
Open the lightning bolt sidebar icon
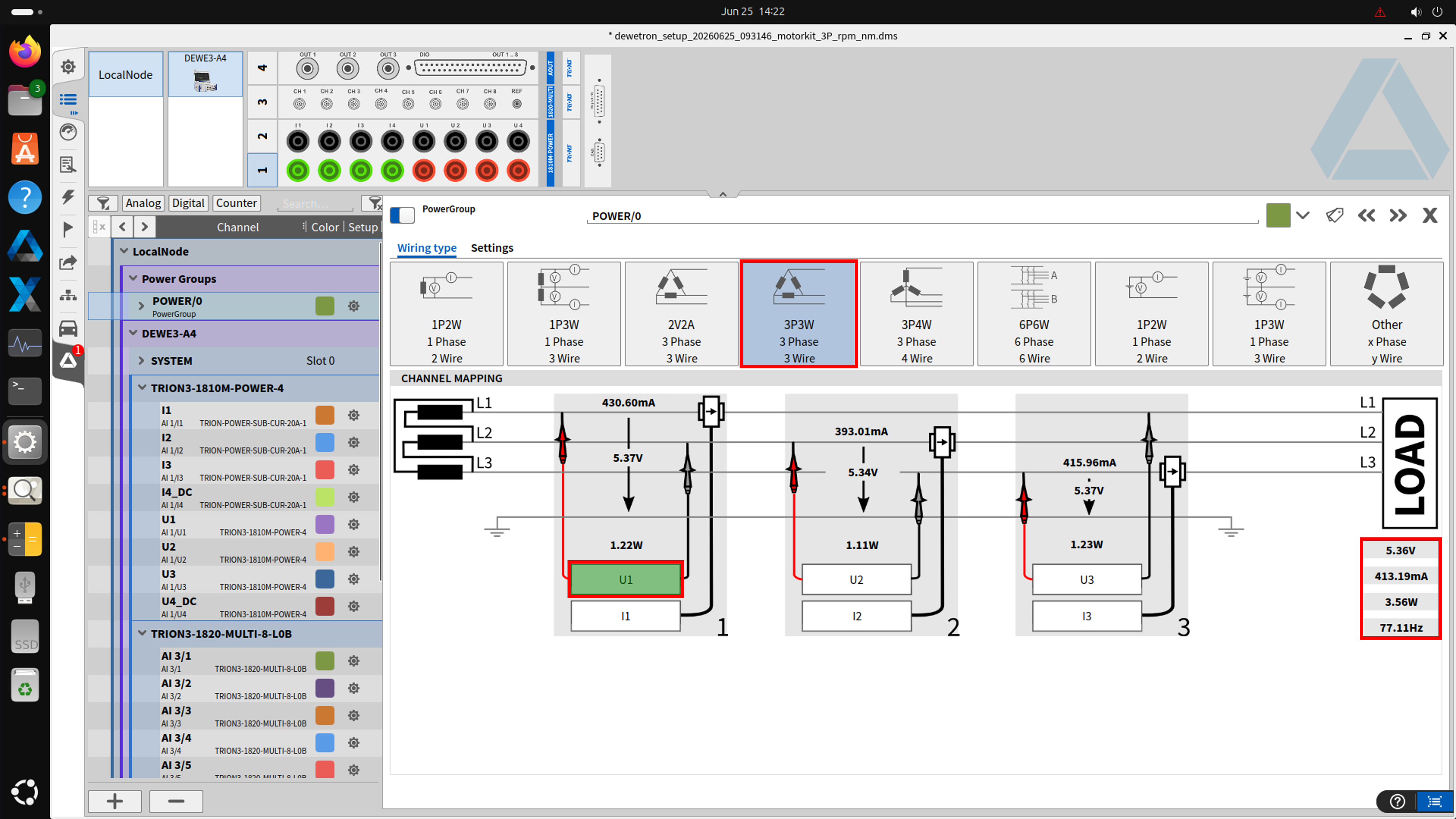pos(68,197)
